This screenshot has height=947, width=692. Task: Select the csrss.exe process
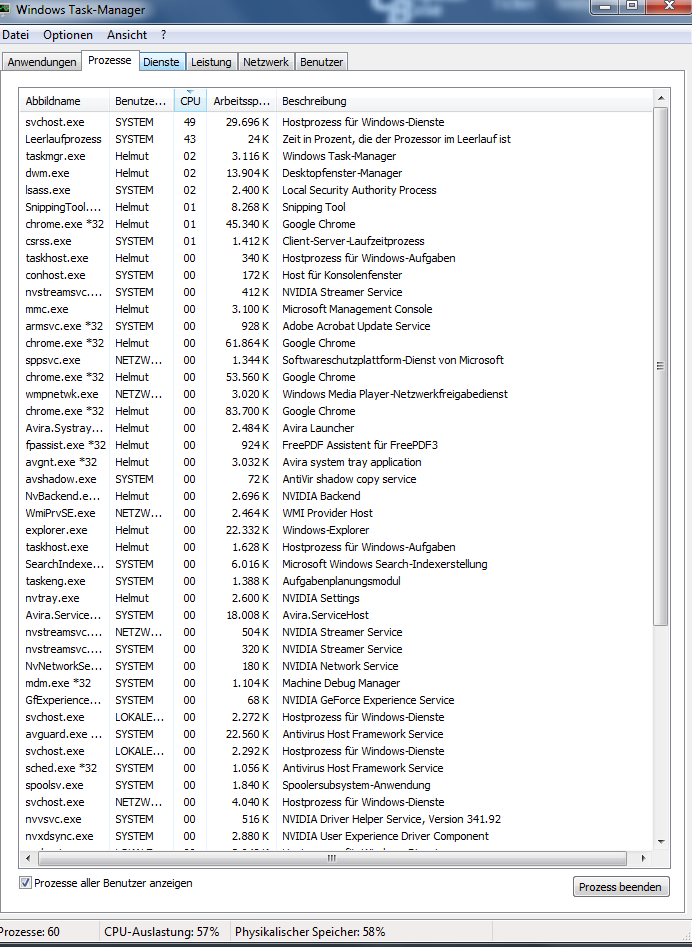click(336, 241)
